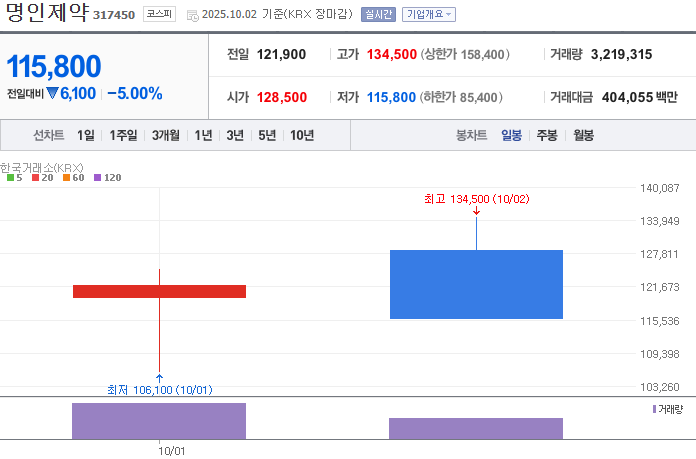This screenshot has width=696, height=459.
Task: Click the 10/01 date axis label
Action: [x=172, y=451]
